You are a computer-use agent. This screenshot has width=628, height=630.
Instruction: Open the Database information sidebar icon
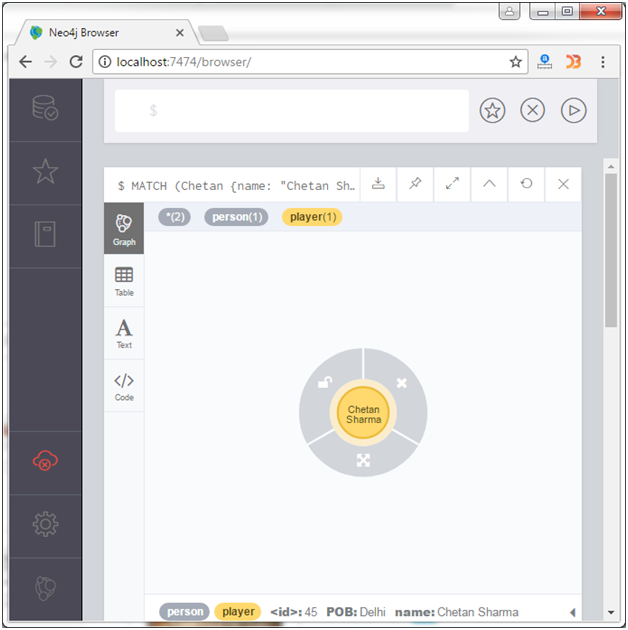[x=45, y=108]
